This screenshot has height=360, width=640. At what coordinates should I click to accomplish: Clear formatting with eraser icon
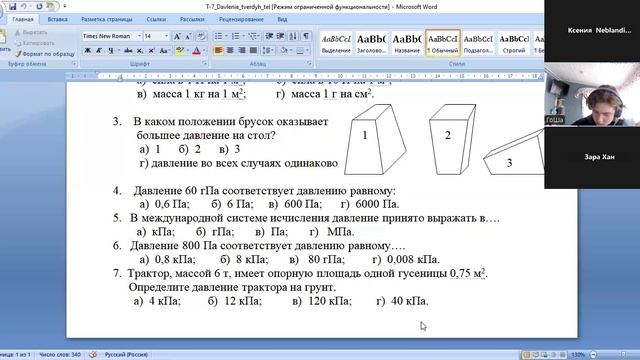pos(201,36)
